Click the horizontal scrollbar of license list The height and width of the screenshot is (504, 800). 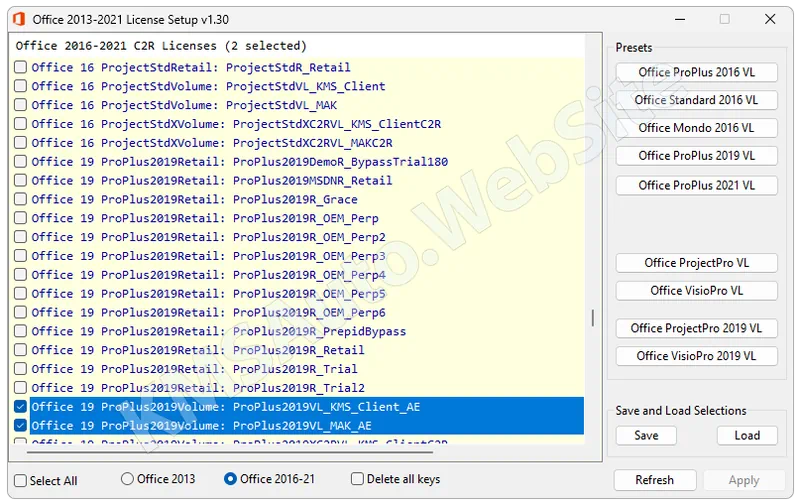tap(230, 452)
